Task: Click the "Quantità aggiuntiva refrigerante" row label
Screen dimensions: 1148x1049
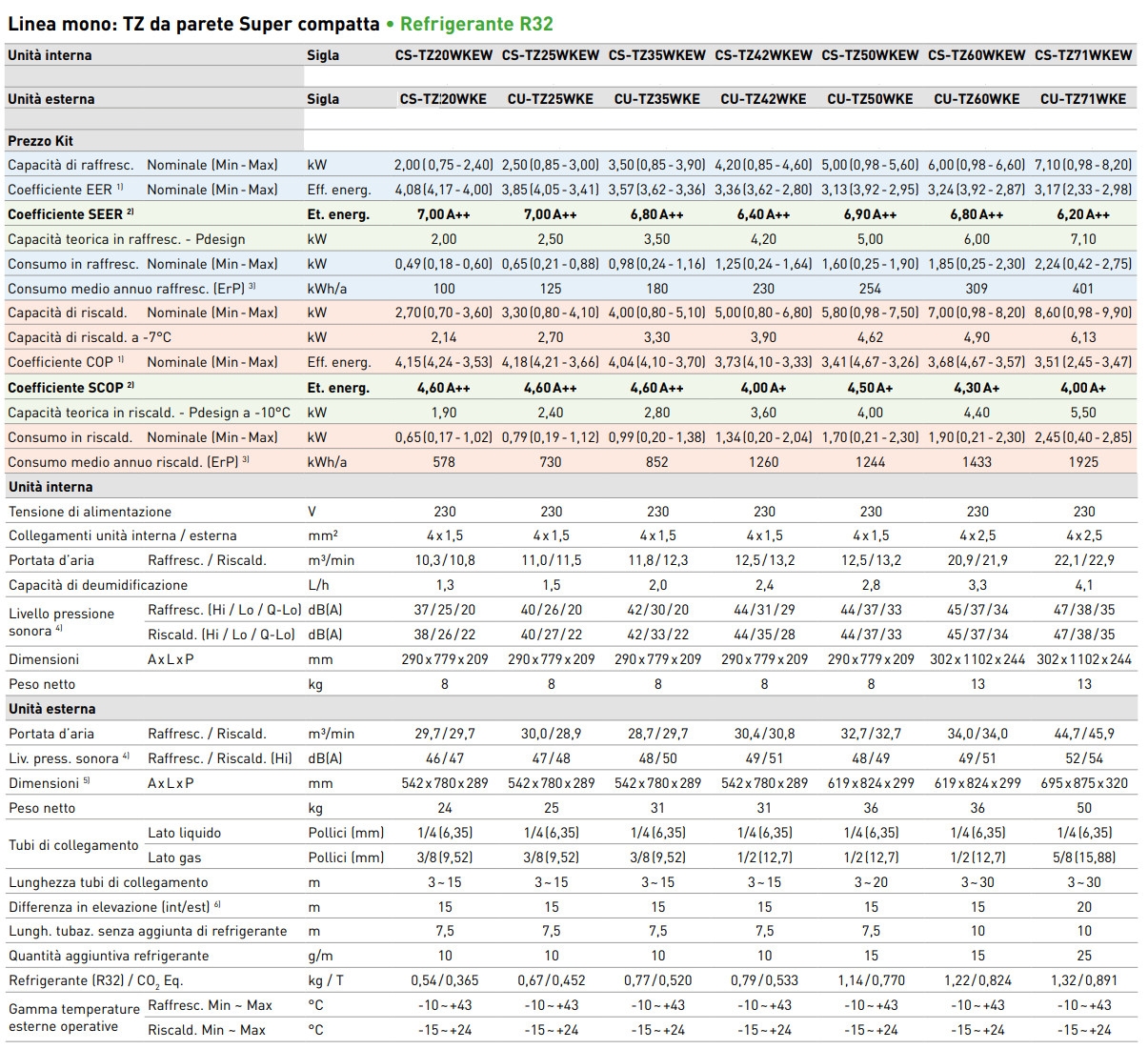Action: coord(109,956)
